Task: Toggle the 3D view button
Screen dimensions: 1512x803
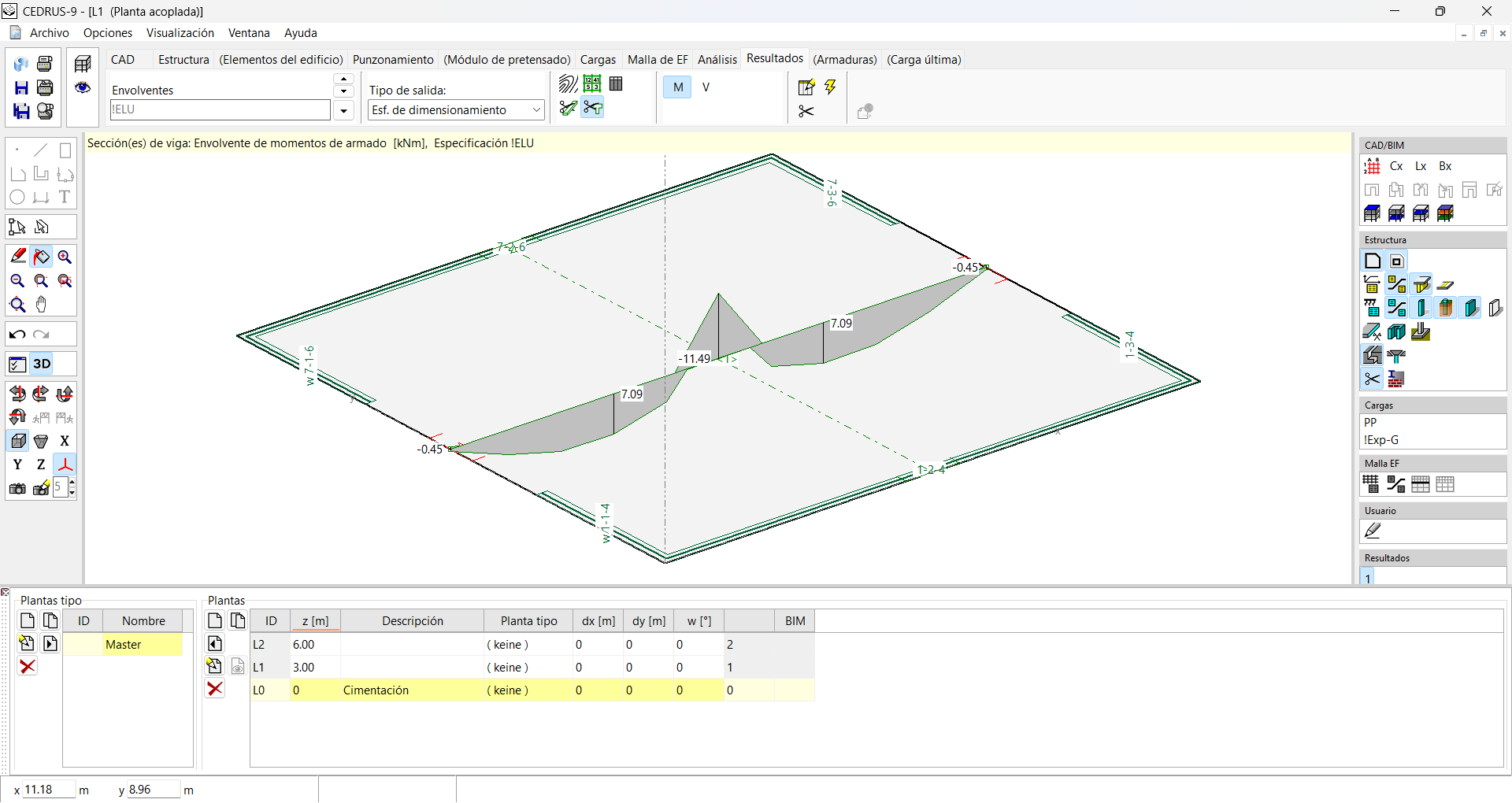Action: [x=43, y=364]
